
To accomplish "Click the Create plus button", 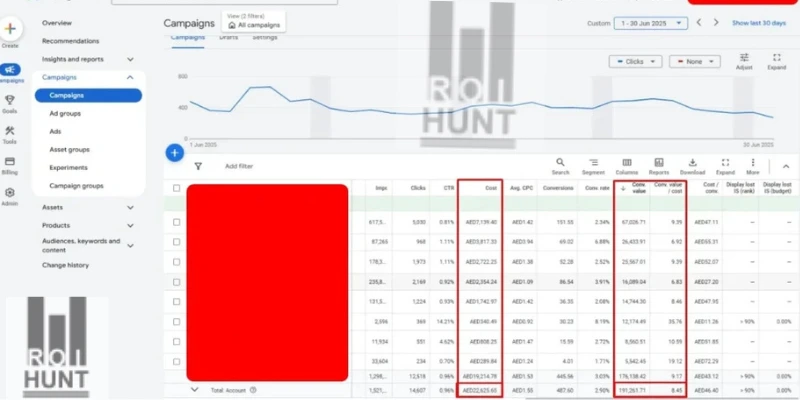I will click(10, 29).
